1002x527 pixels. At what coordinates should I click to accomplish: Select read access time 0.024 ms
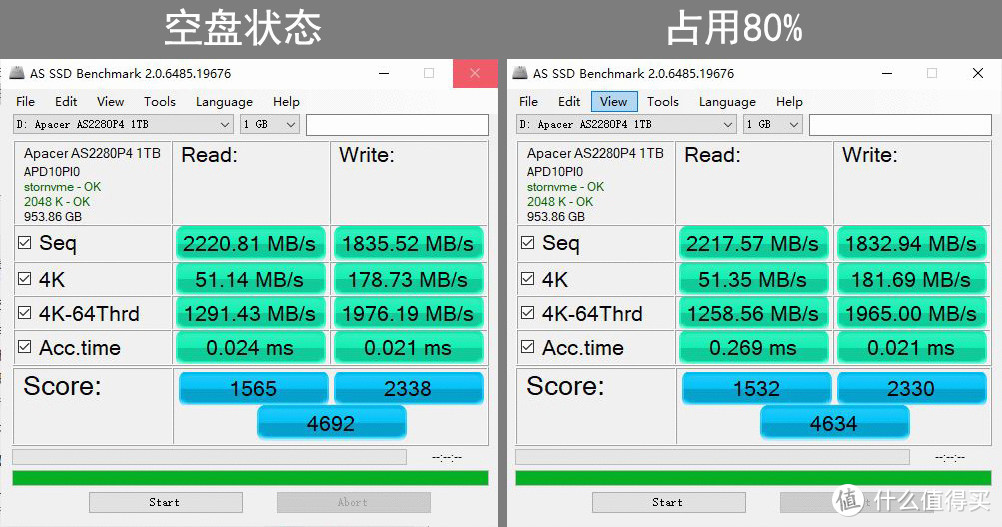(x=250, y=348)
